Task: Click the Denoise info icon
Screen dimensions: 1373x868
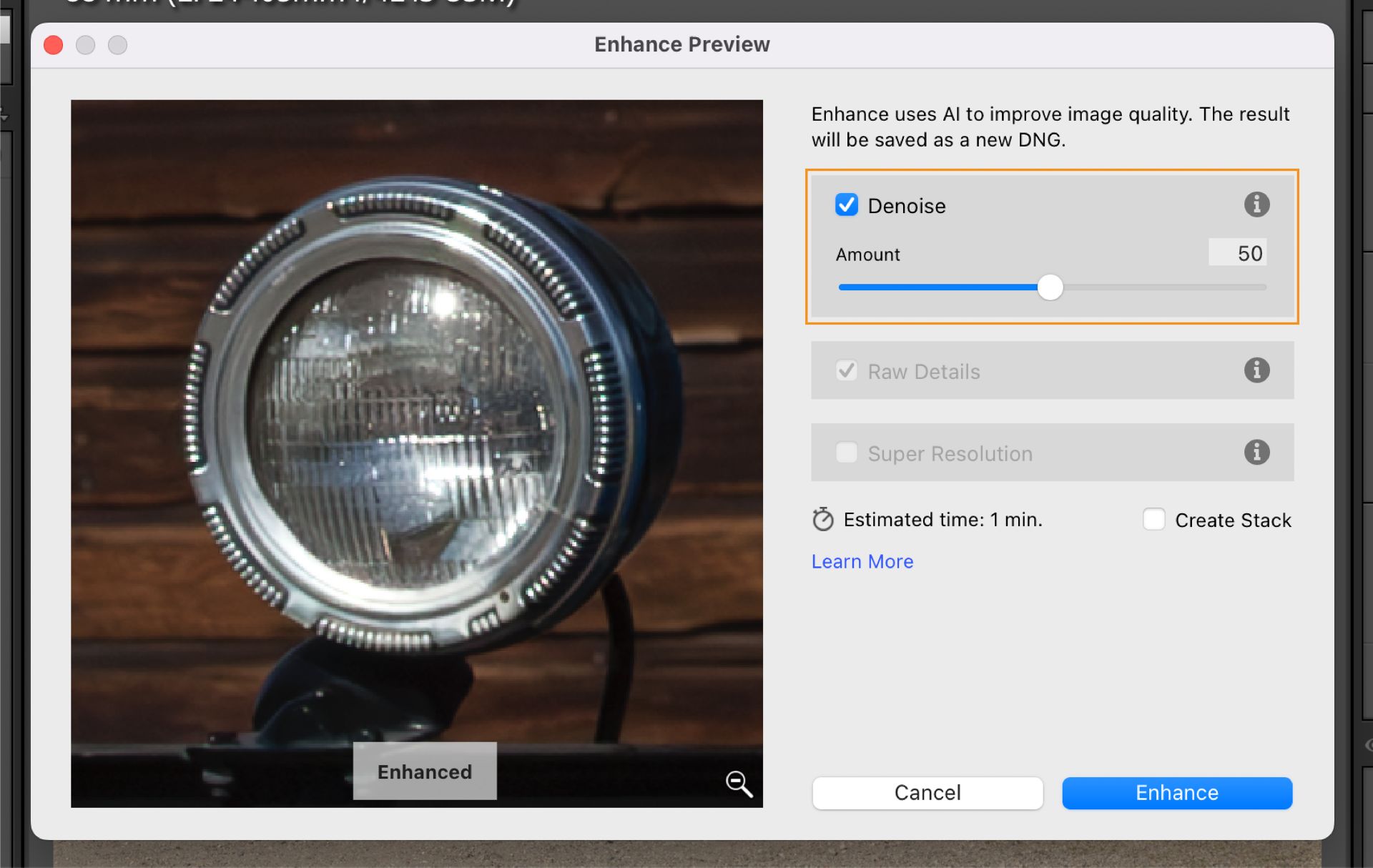Action: [1258, 204]
